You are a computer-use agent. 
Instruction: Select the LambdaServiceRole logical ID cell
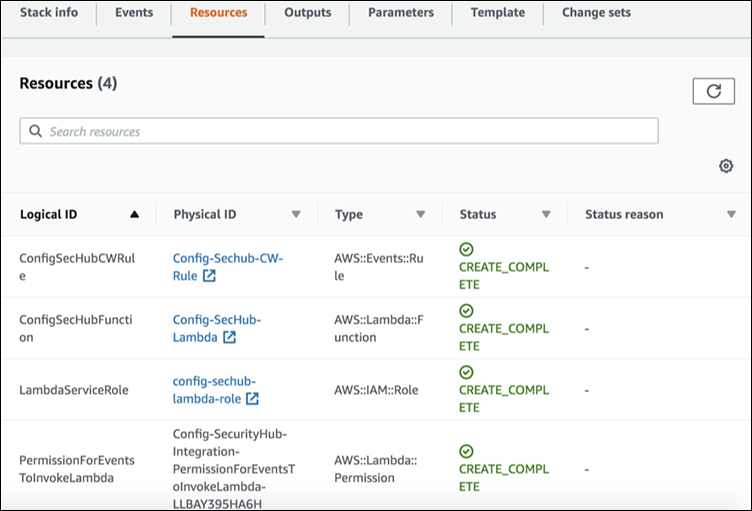(x=74, y=390)
